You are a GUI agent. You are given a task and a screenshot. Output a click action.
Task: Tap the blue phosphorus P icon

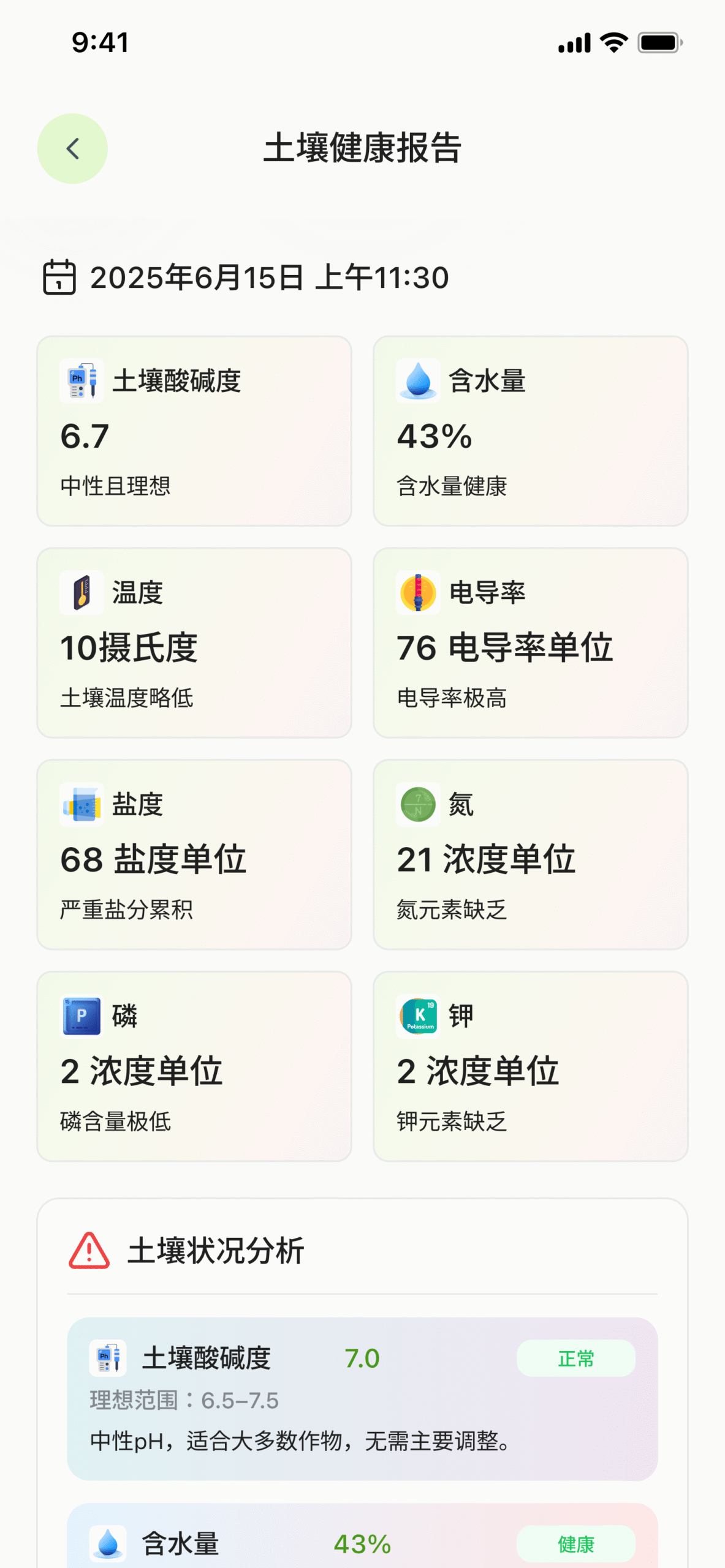pyautogui.click(x=82, y=1016)
